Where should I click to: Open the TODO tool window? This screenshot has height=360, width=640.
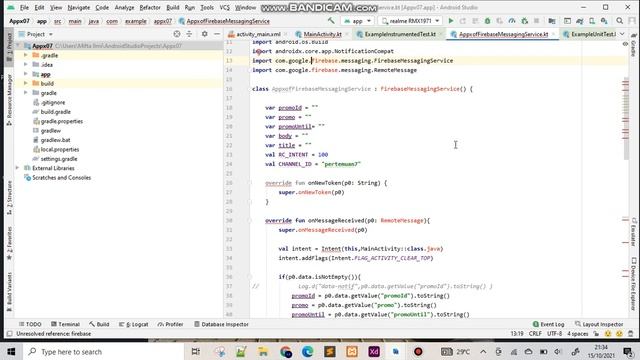coord(30,324)
